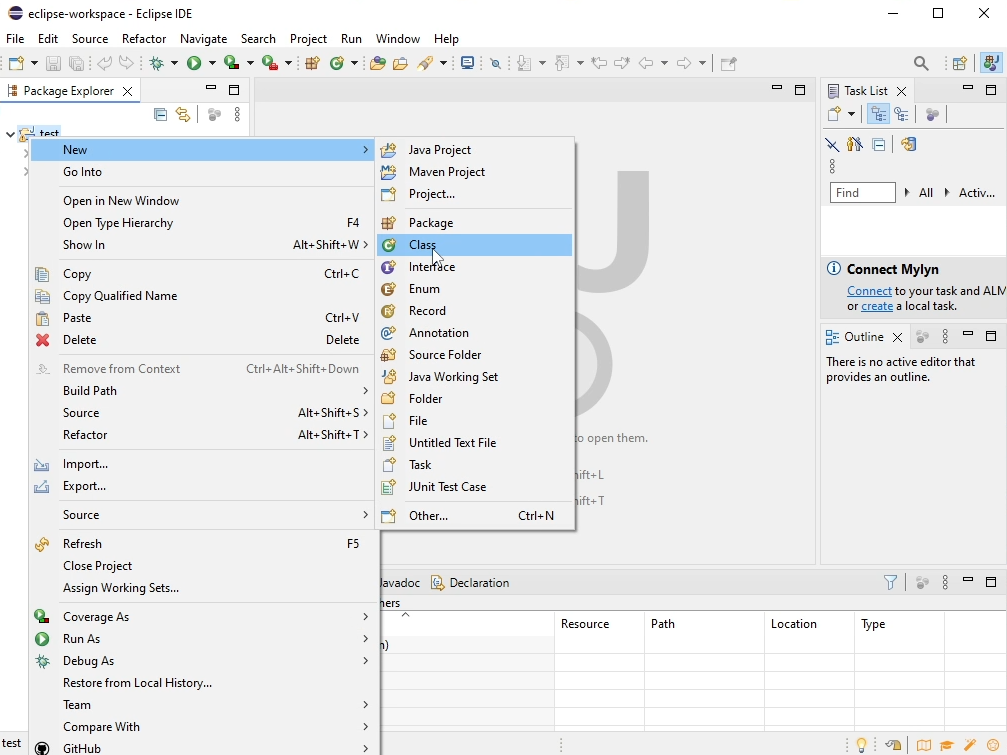This screenshot has width=1007, height=755.
Task: Open the Navigate menu in the menu bar
Action: click(203, 39)
